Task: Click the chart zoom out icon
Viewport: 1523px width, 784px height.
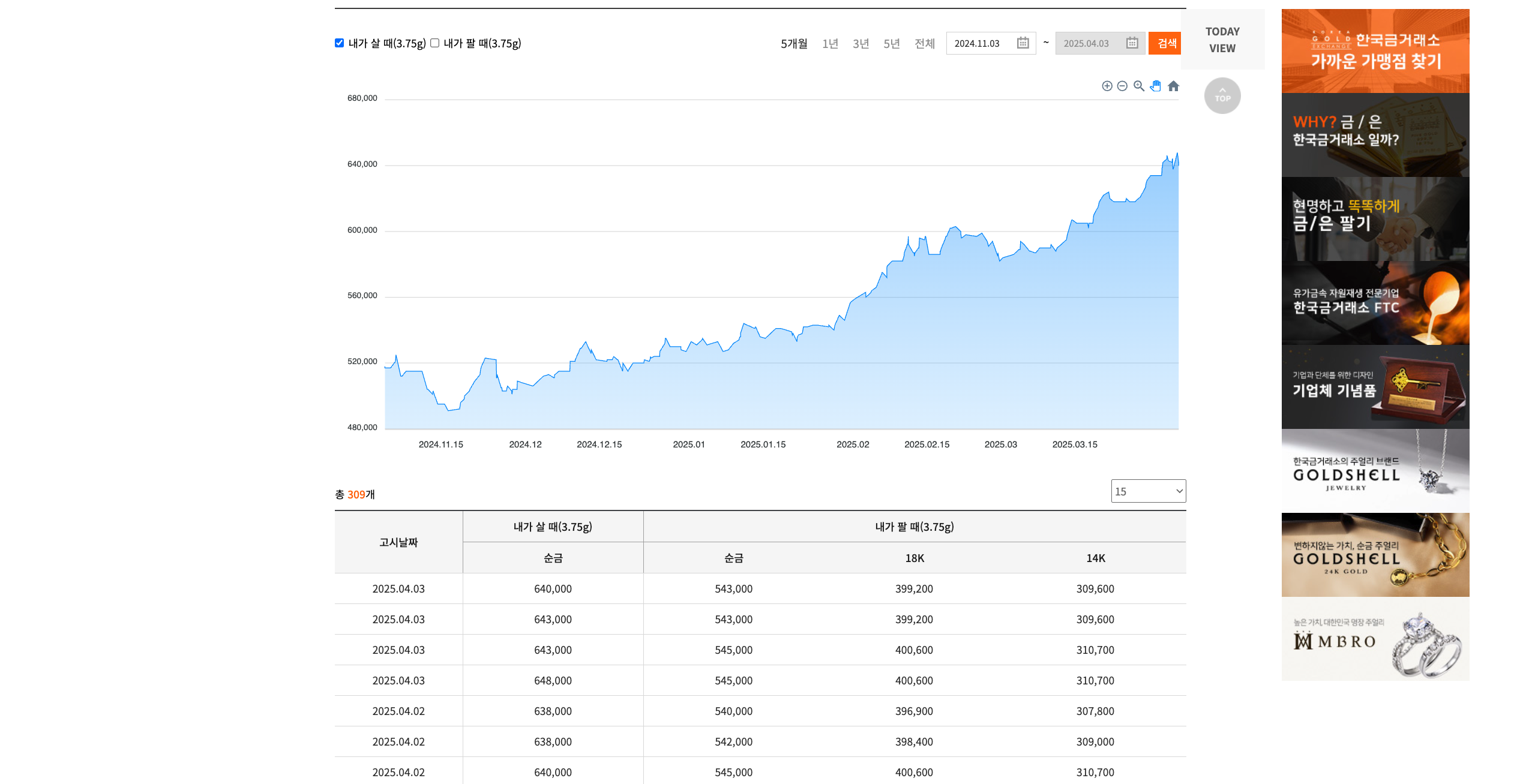Action: point(1122,86)
